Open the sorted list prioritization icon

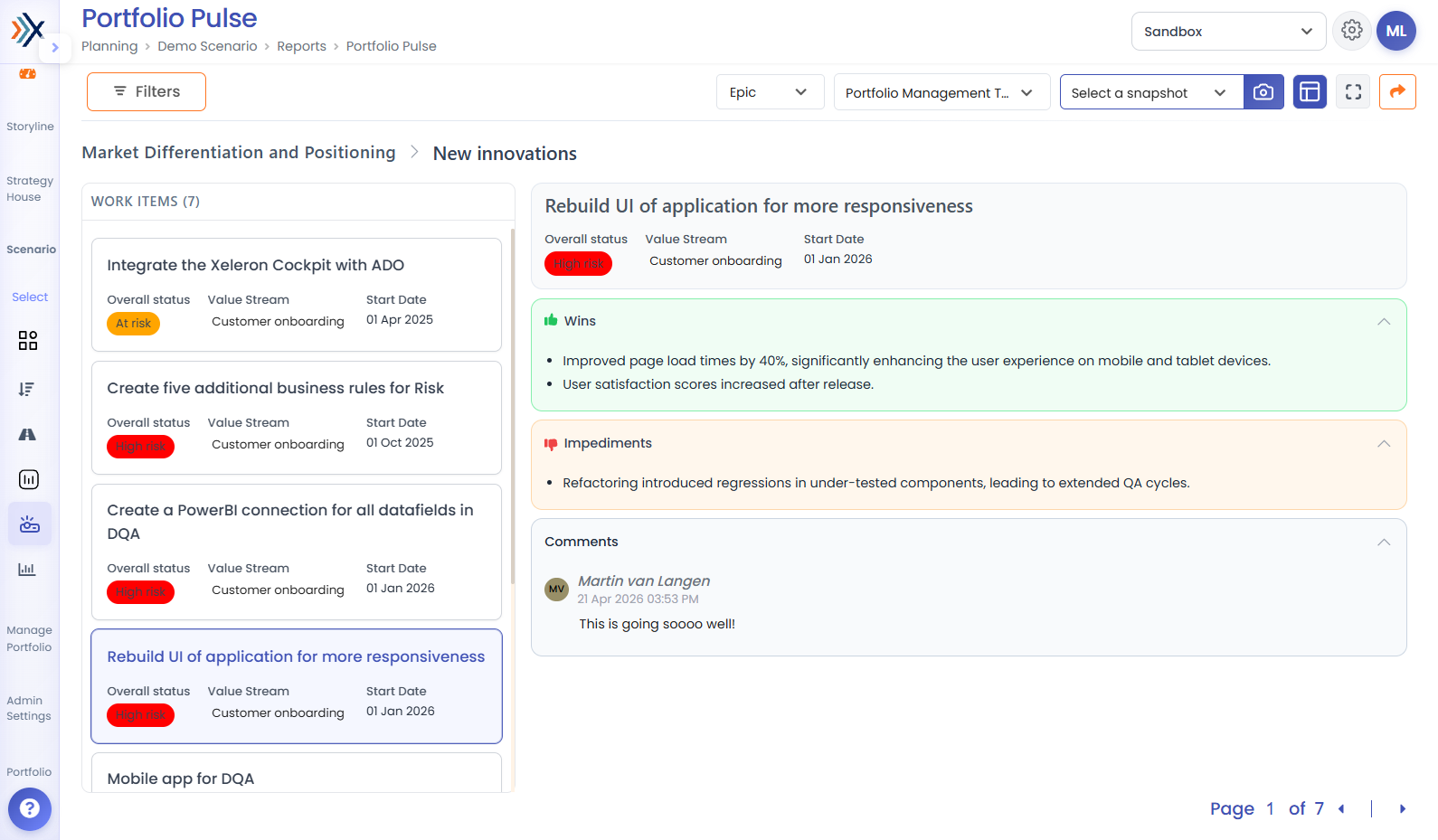point(27,389)
